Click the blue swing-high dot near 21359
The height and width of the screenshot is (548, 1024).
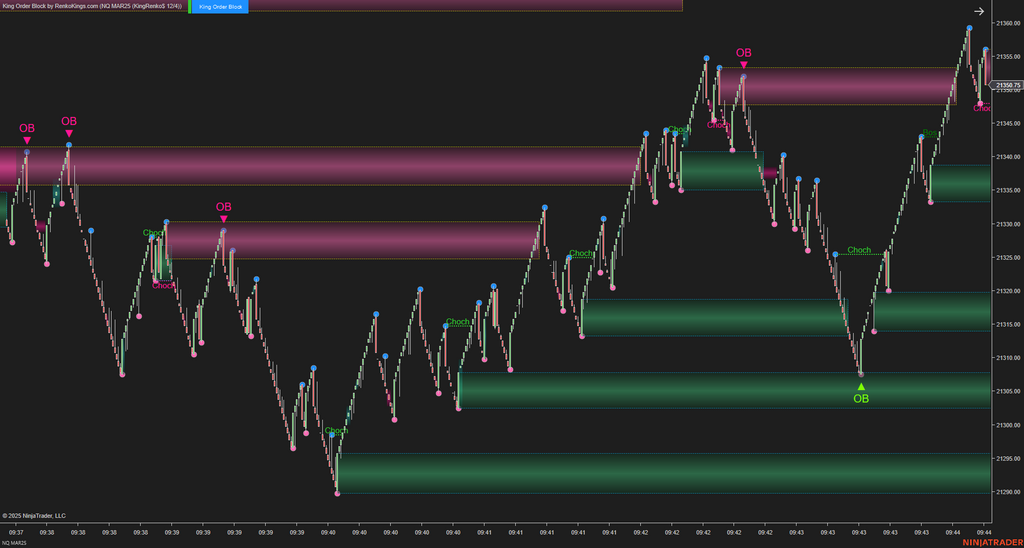click(x=969, y=28)
